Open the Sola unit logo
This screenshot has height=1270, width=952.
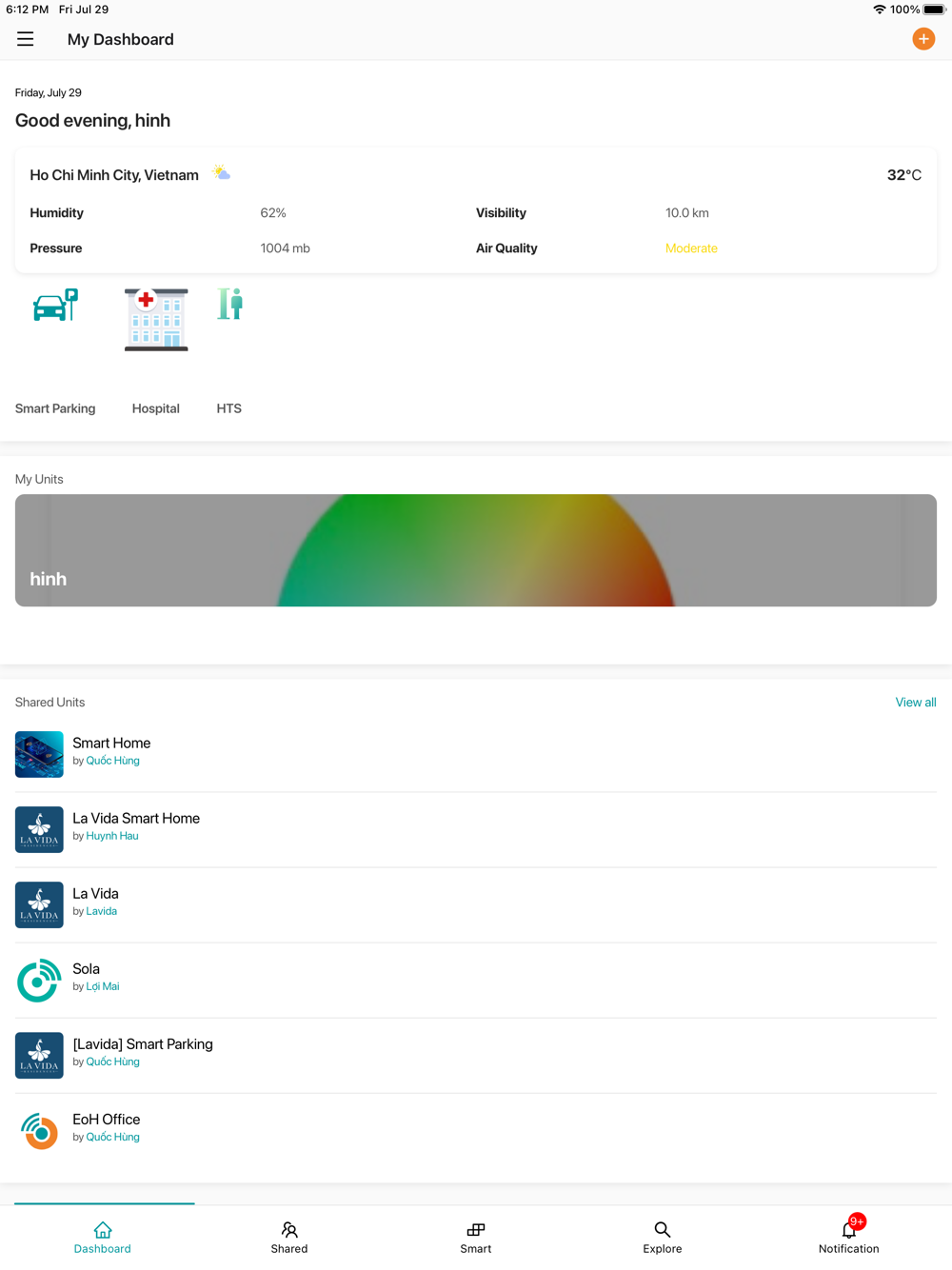[x=39, y=980]
